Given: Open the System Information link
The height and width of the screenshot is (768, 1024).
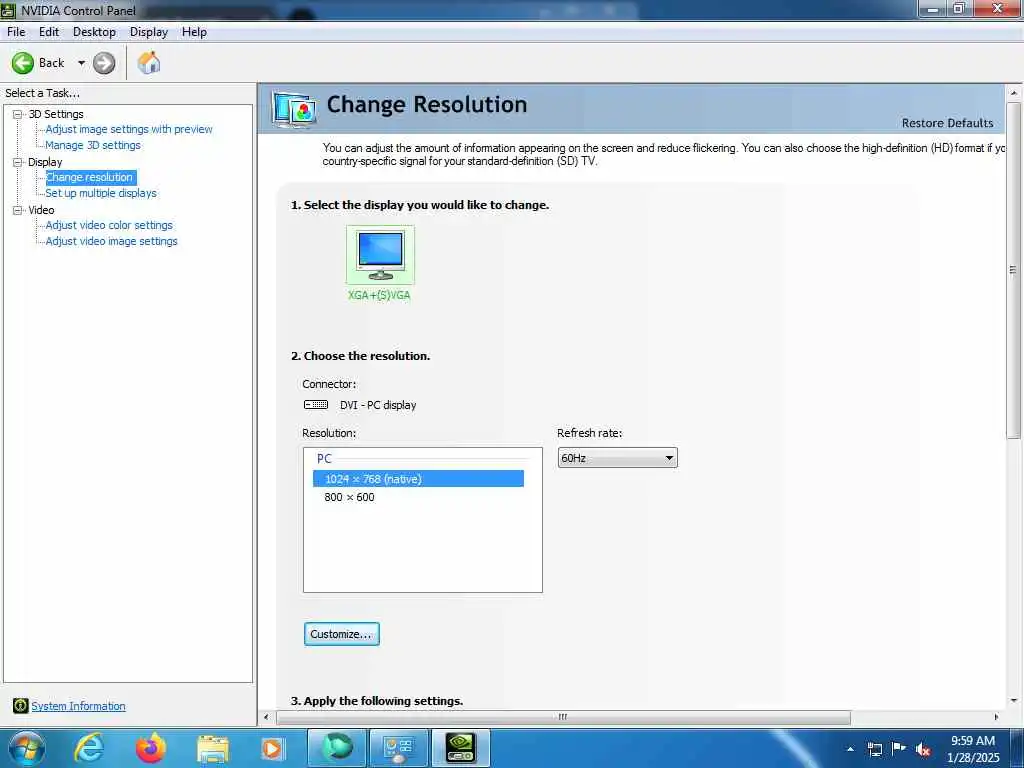Looking at the screenshot, I should (x=78, y=706).
